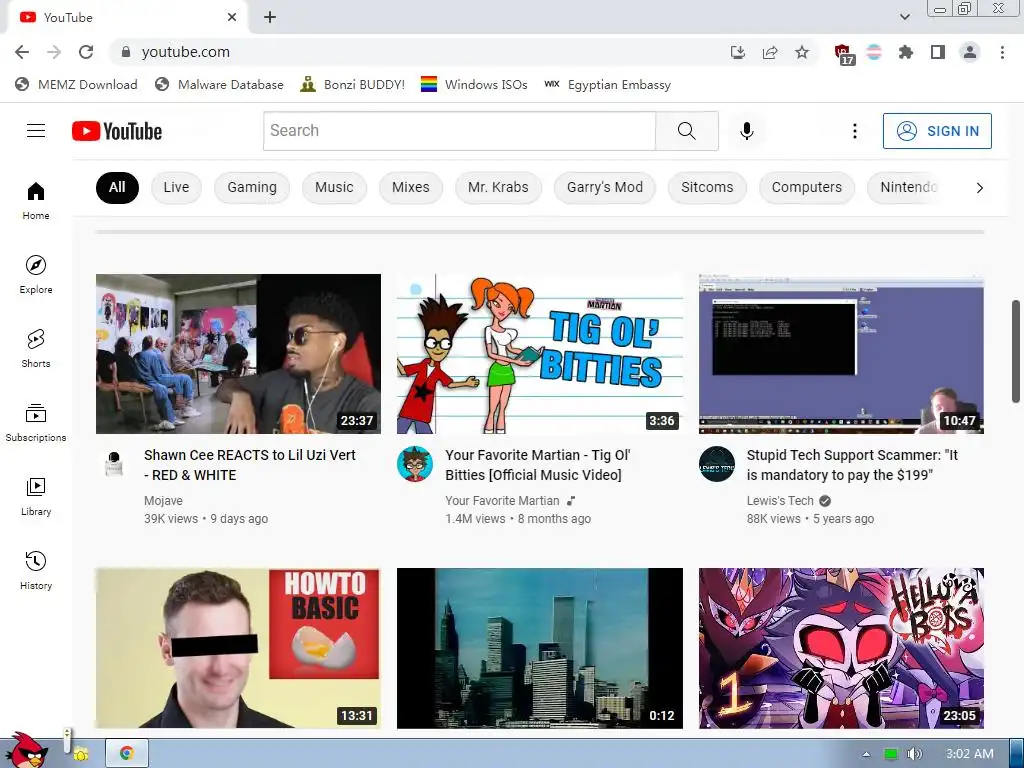
Task: Select the Sitcoms filter chip
Action: pyautogui.click(x=707, y=187)
